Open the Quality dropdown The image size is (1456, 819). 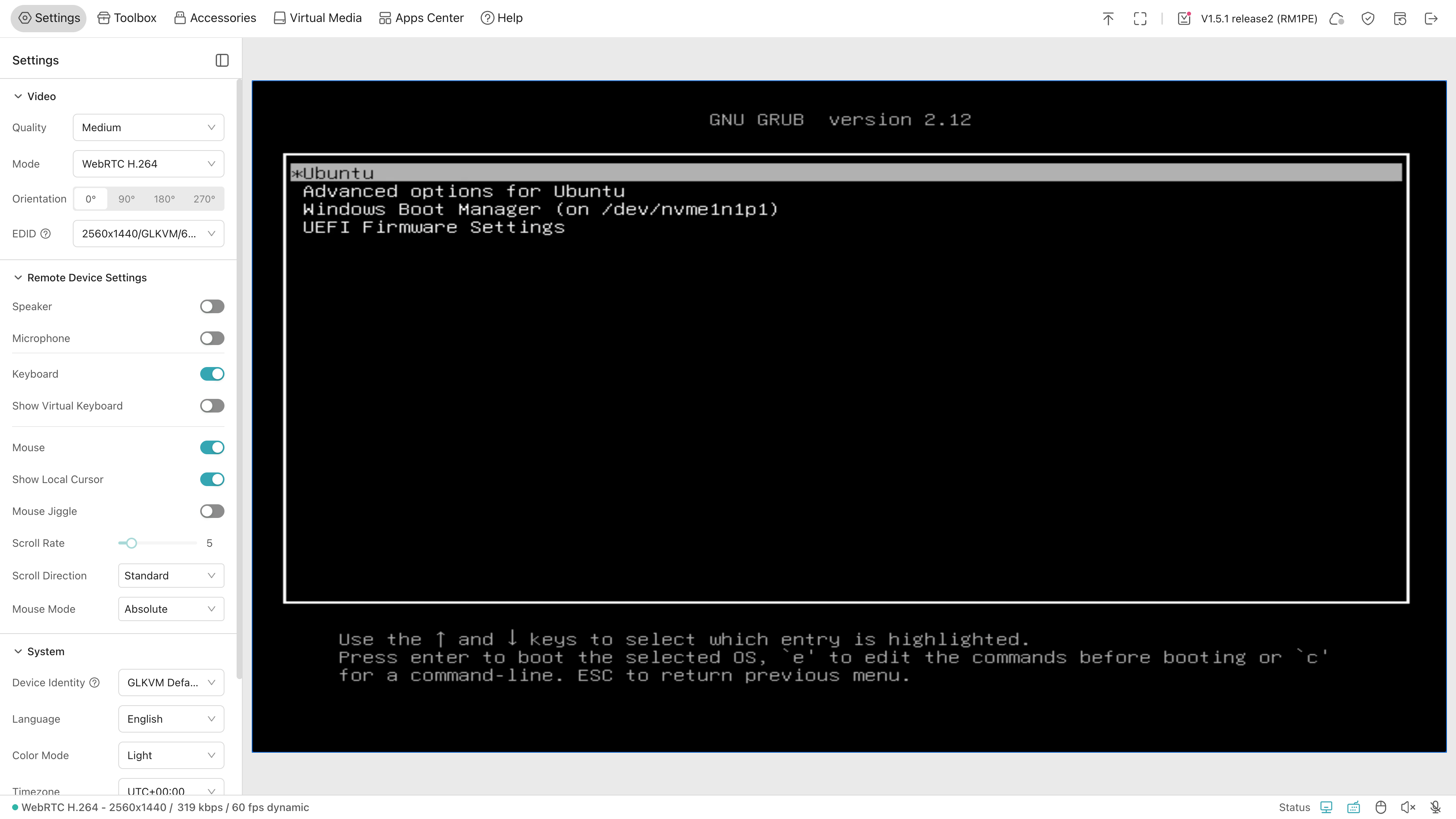pos(148,127)
